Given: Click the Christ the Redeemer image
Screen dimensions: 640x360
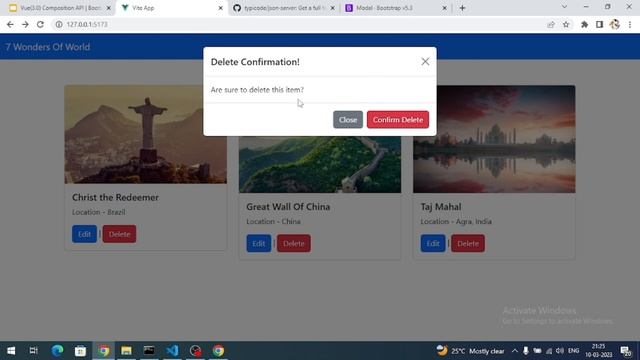Looking at the screenshot, I should 146,134.
